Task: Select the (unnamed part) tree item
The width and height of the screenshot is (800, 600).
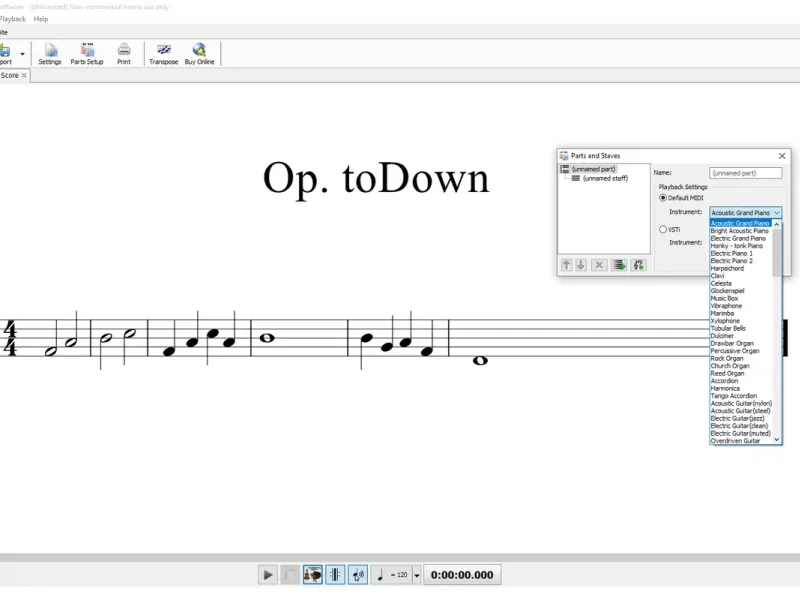Action: [593, 169]
